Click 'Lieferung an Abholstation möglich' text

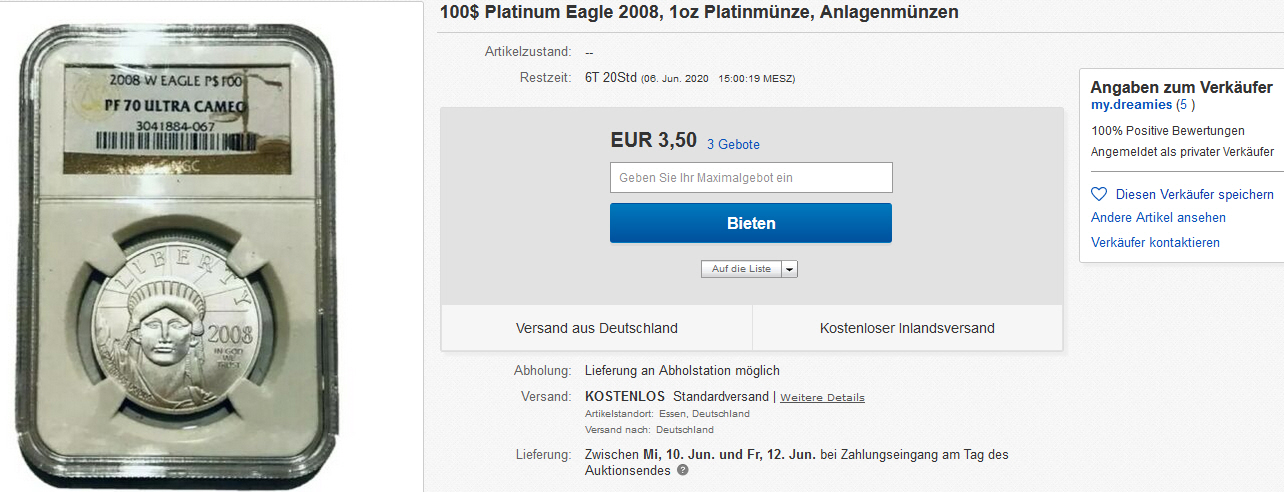(x=682, y=371)
